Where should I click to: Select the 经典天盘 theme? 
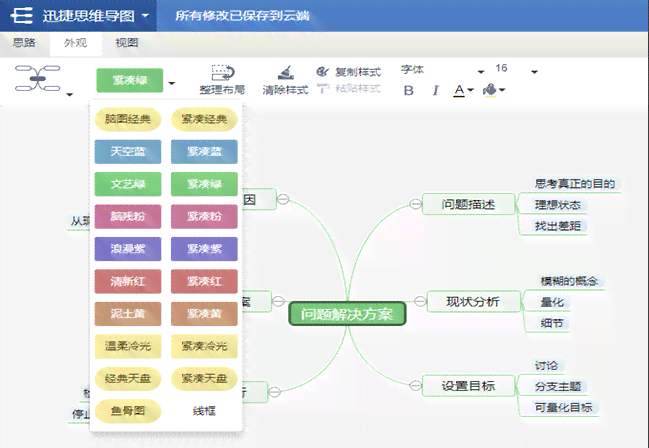[x=128, y=378]
